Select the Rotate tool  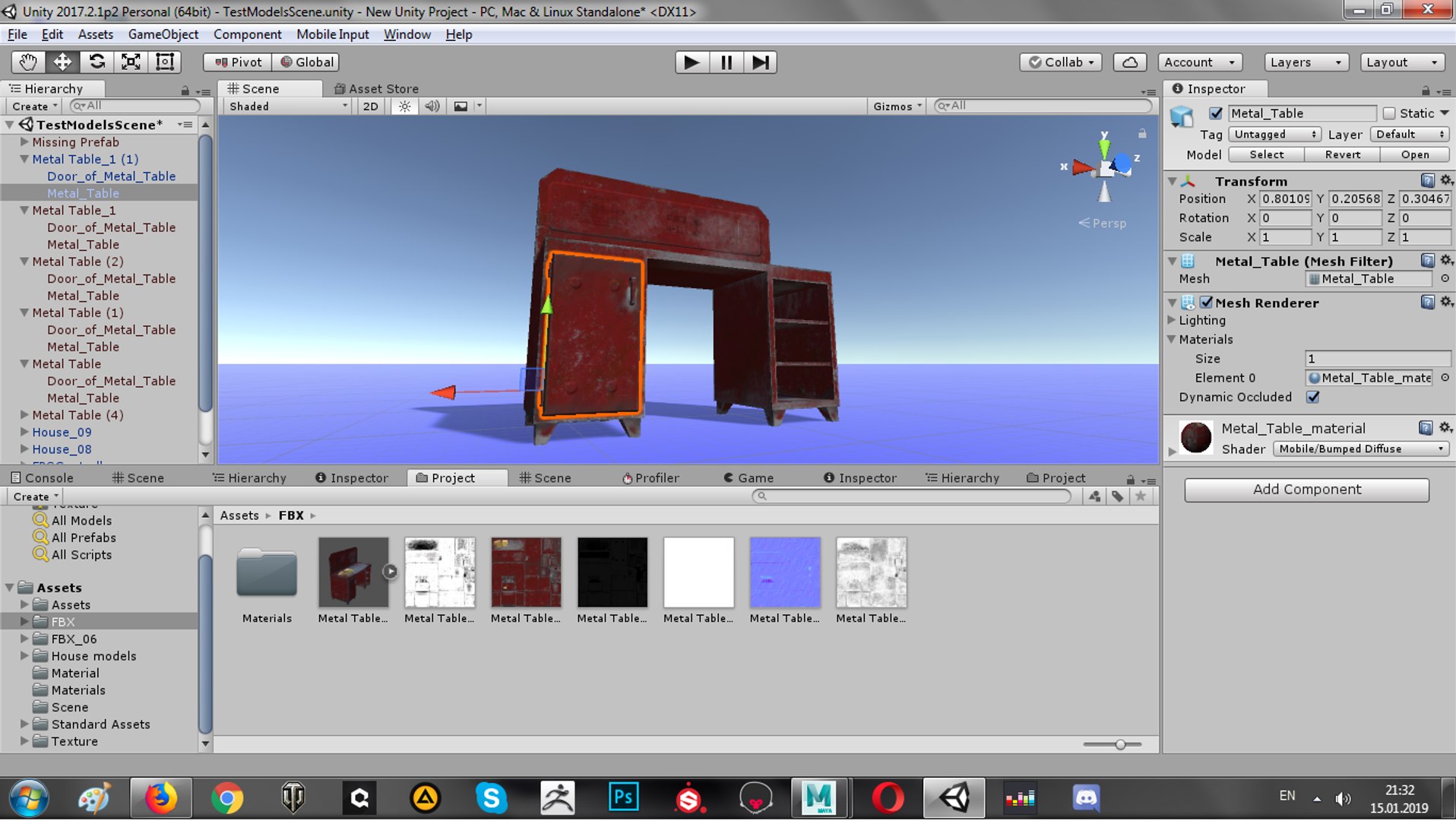point(97,62)
